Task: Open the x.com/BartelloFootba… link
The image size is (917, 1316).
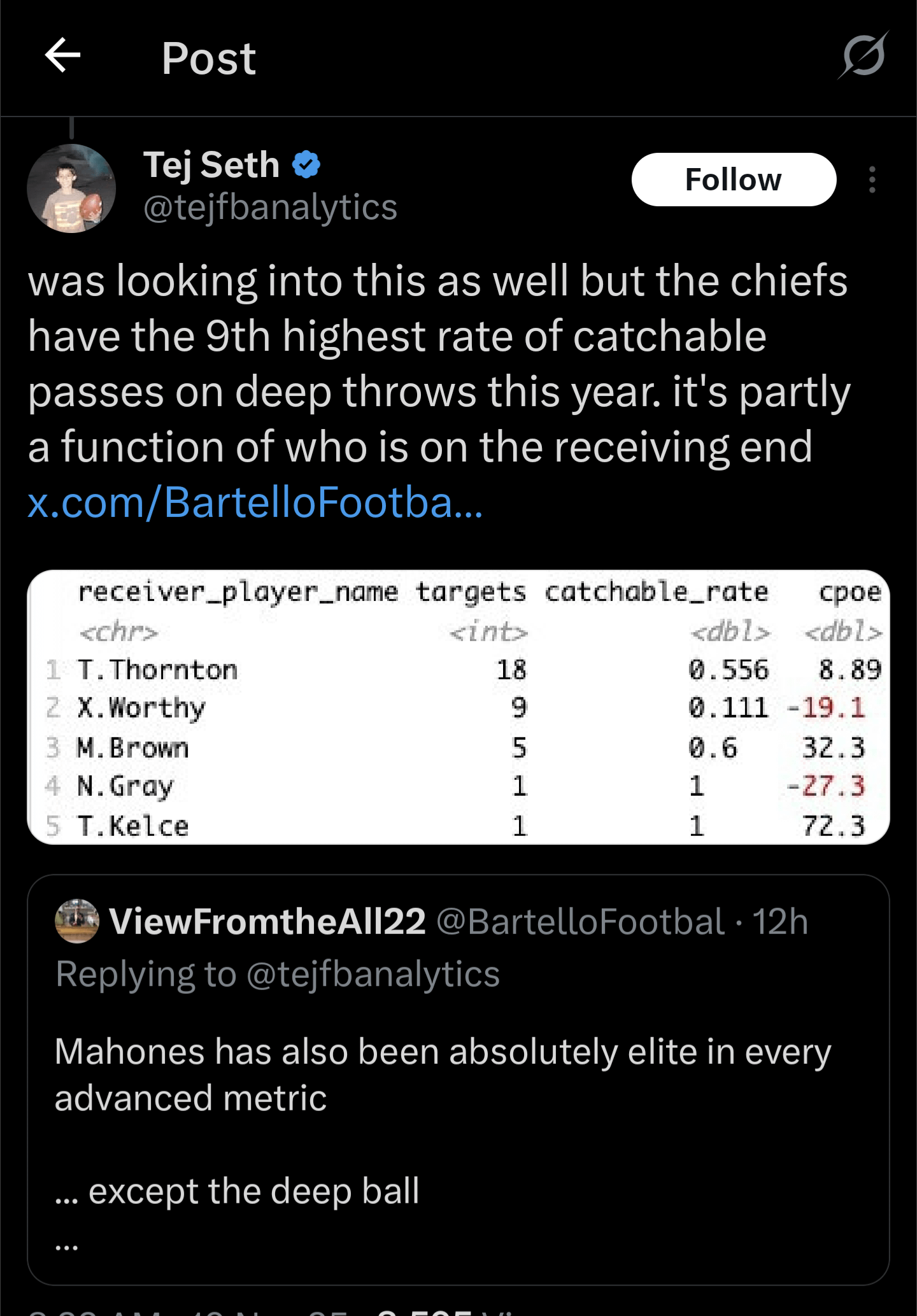Action: point(255,502)
